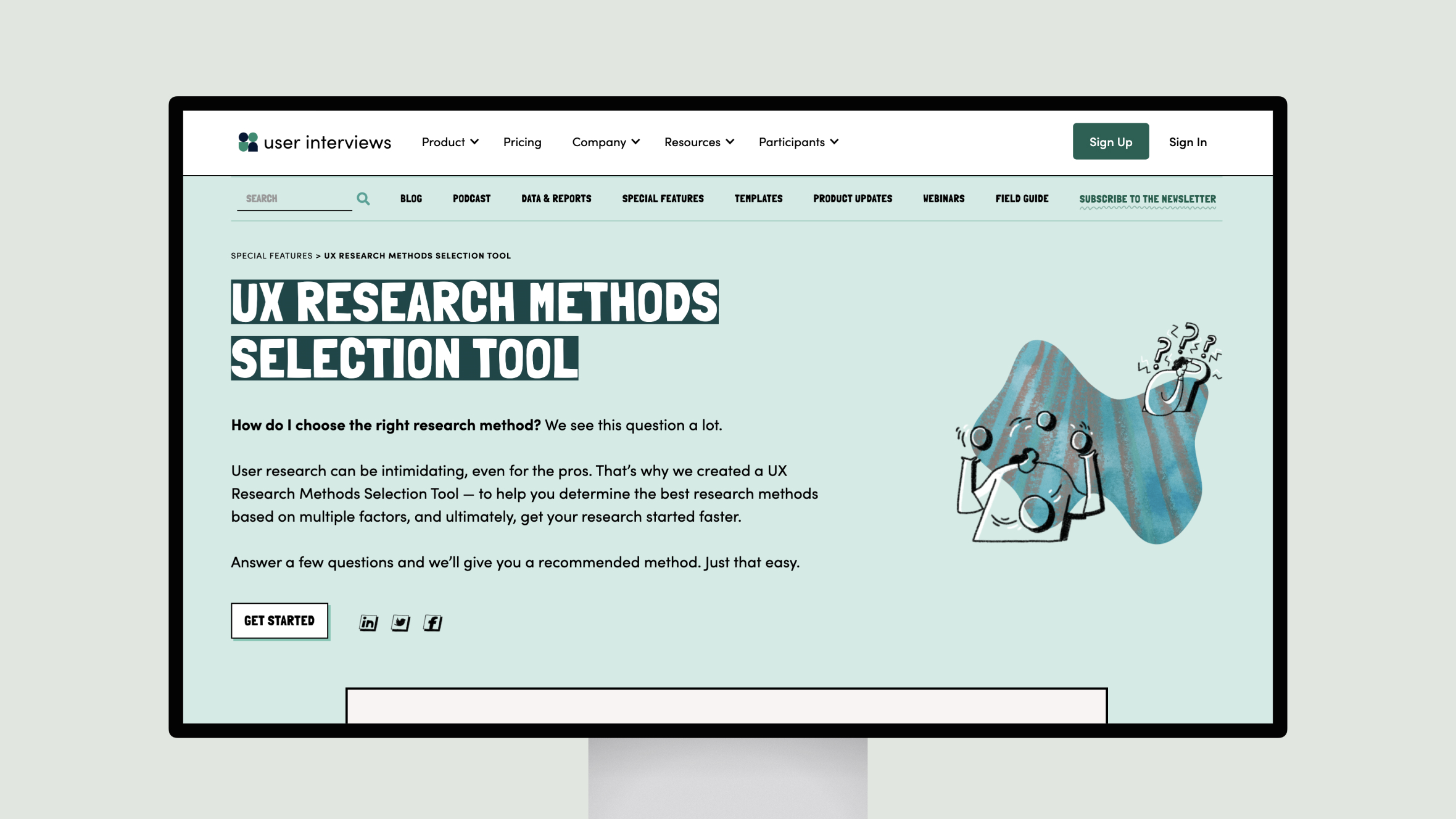Viewport: 1456px width, 819px height.
Task: Click the Blog tab
Action: (410, 198)
